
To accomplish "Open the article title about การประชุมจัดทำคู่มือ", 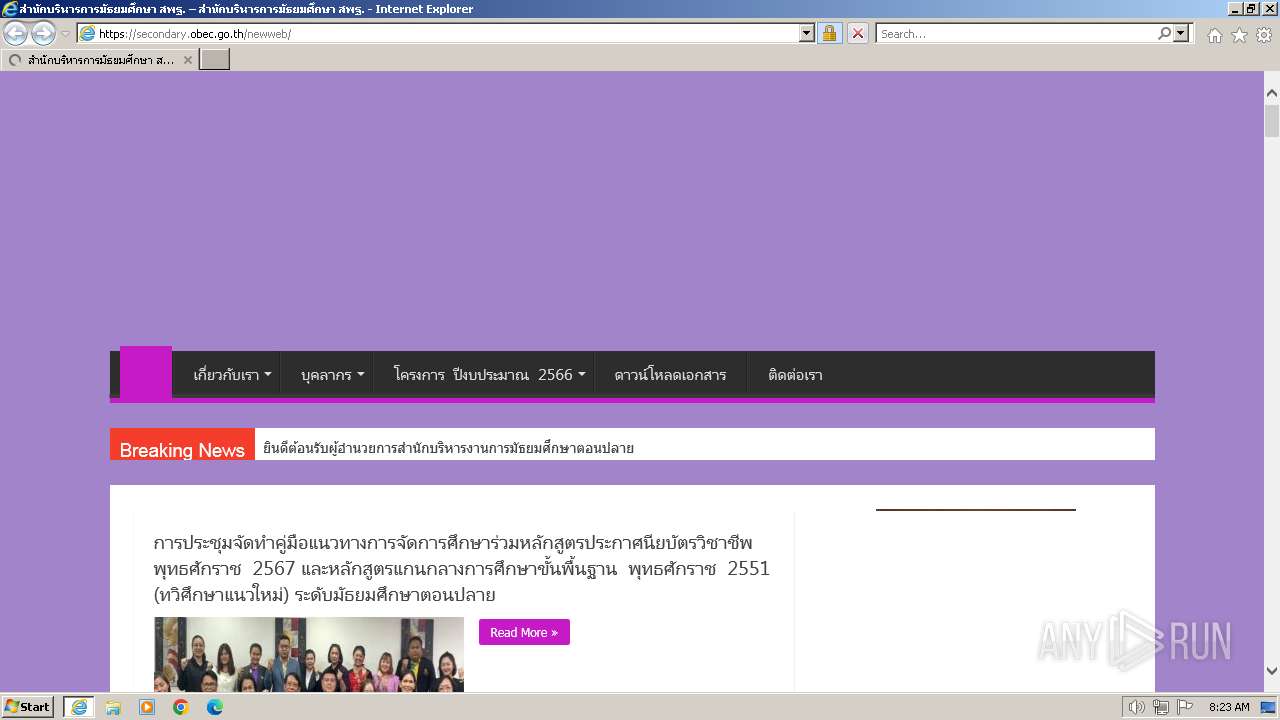I will coord(461,569).
